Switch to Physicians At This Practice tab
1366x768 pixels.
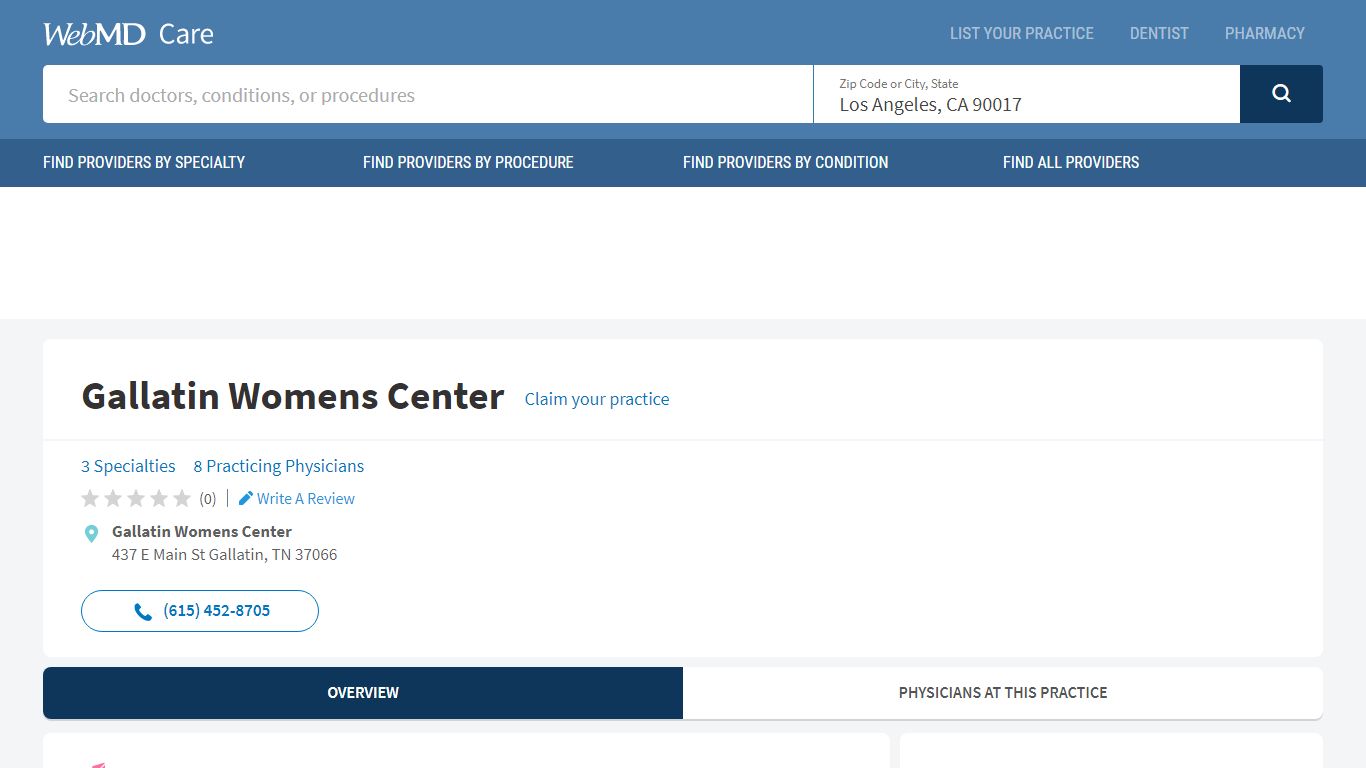pyautogui.click(x=1003, y=692)
